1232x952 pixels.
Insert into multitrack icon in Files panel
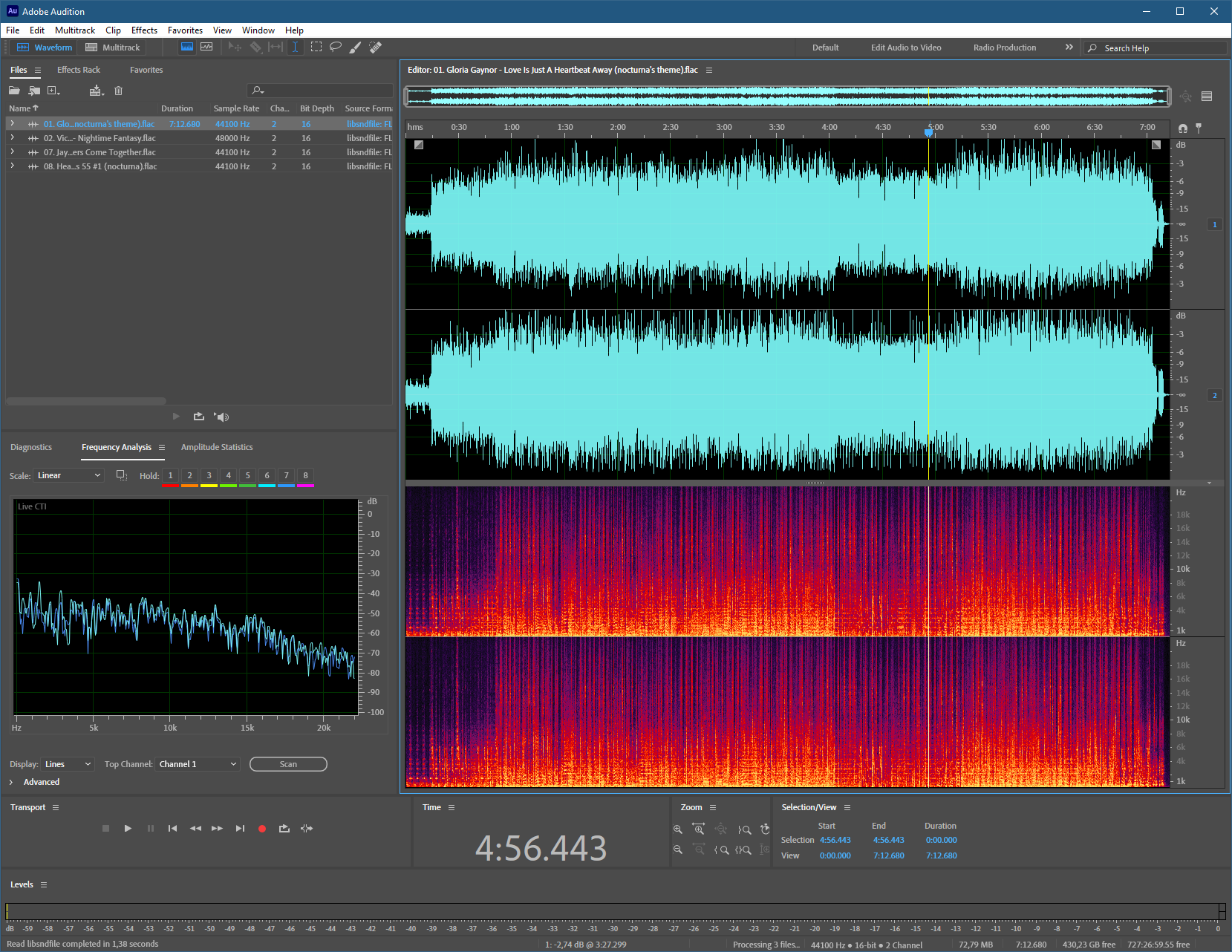[97, 91]
